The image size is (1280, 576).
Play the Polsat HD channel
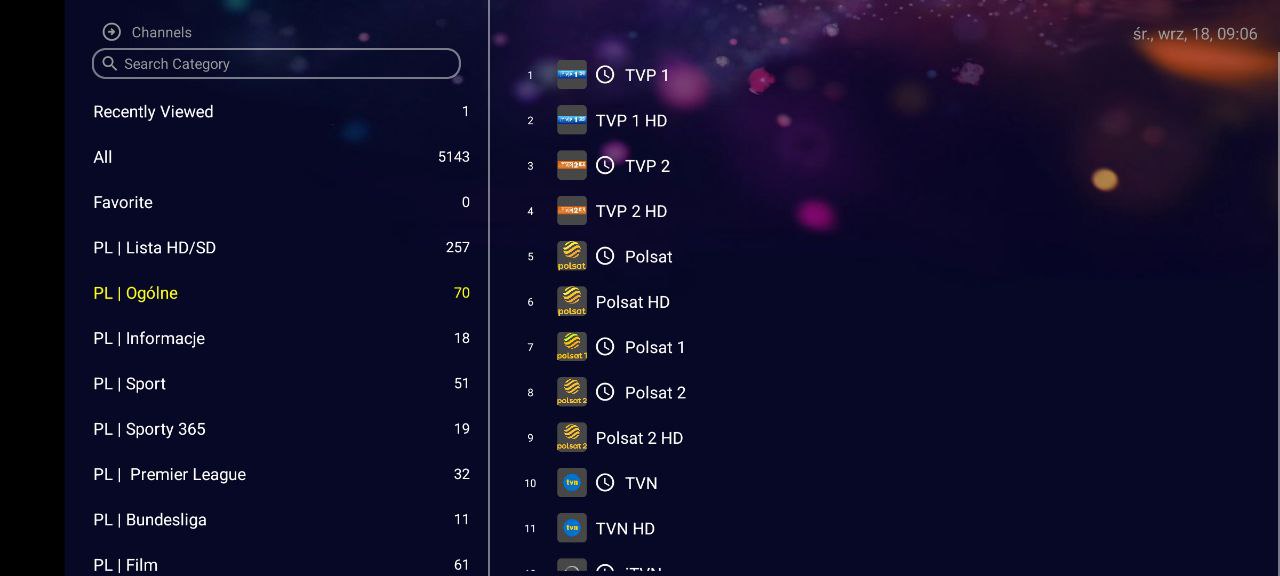(x=632, y=302)
